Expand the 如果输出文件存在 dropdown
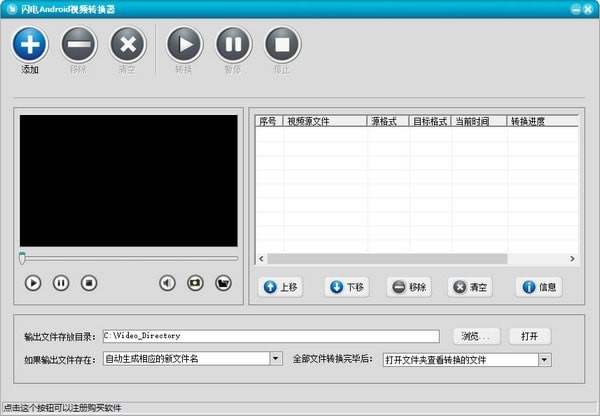Viewport: 600px width, 416px height. (276, 358)
